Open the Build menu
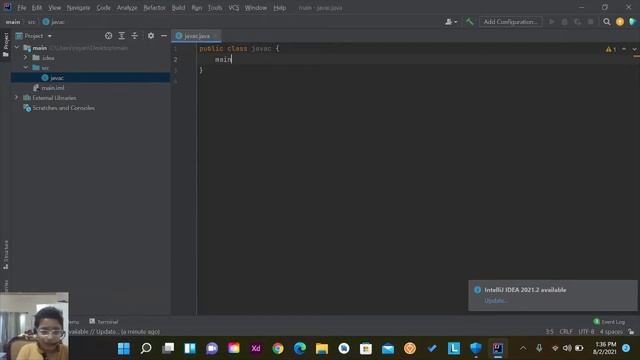The image size is (640, 360). pyautogui.click(x=178, y=8)
